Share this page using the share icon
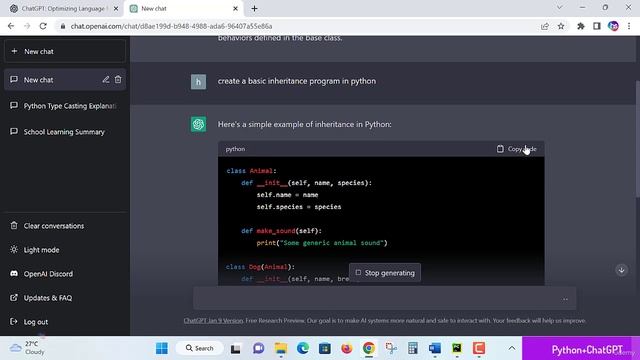 pyautogui.click(x=545, y=26)
